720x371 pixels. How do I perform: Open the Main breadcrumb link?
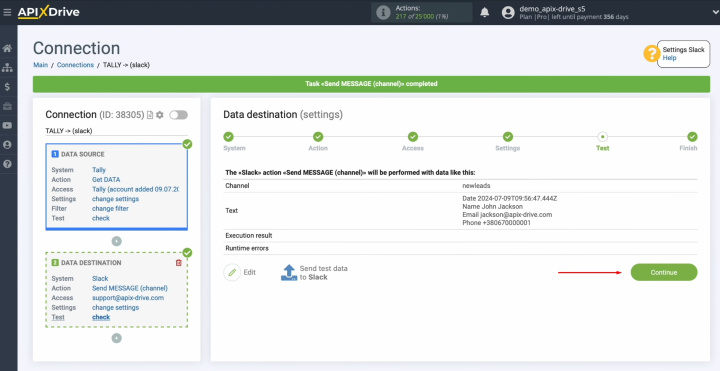(x=40, y=65)
